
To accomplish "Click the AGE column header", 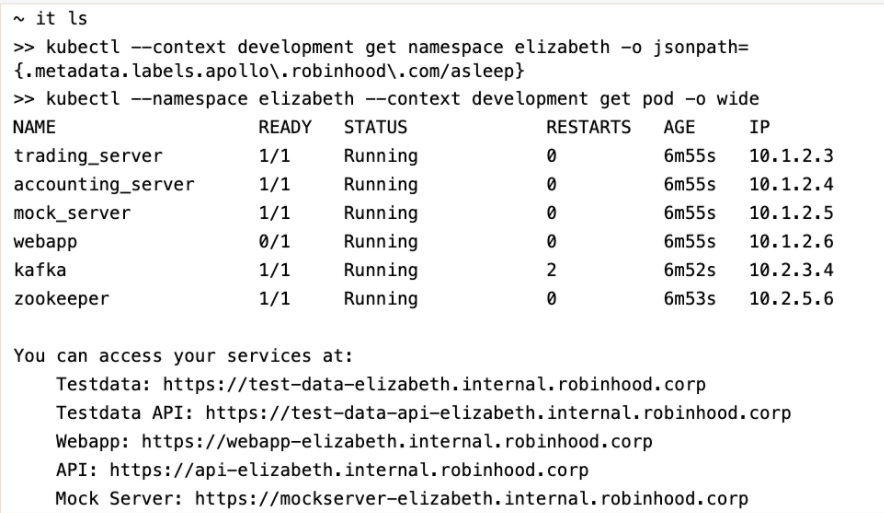I will point(679,127).
